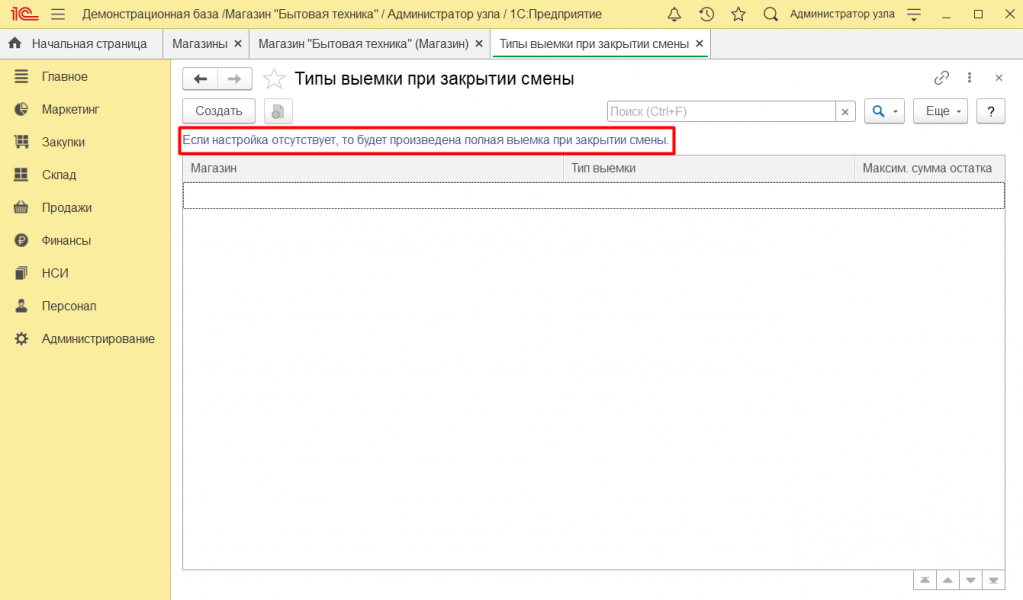The height and width of the screenshot is (600, 1023).
Task: Click the 'Создать' button
Action: point(219,111)
